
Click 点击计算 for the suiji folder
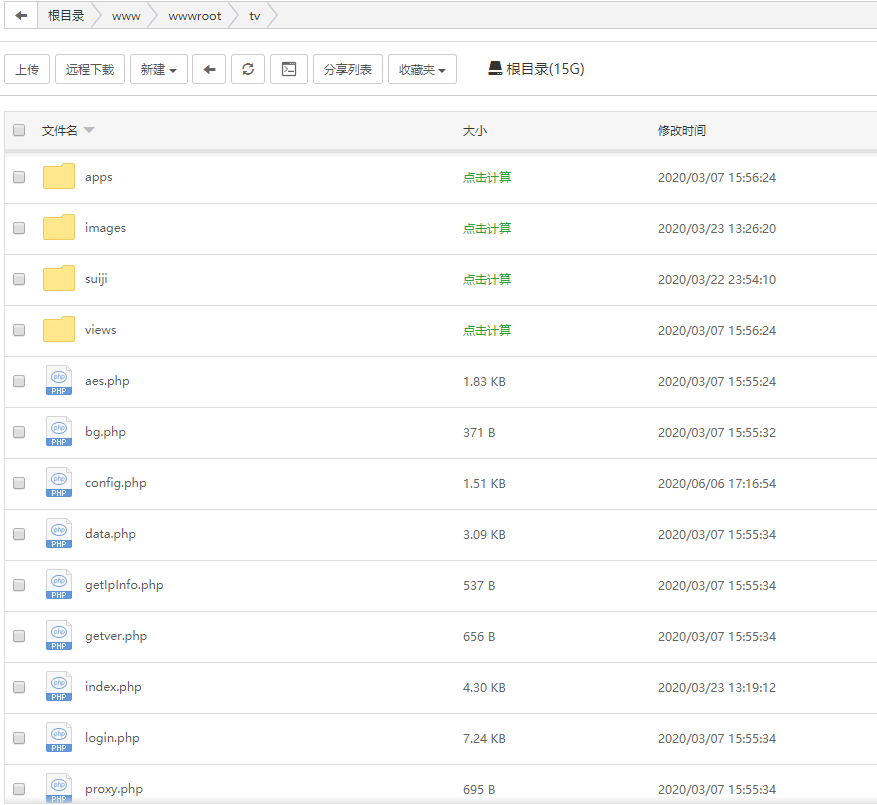point(487,279)
